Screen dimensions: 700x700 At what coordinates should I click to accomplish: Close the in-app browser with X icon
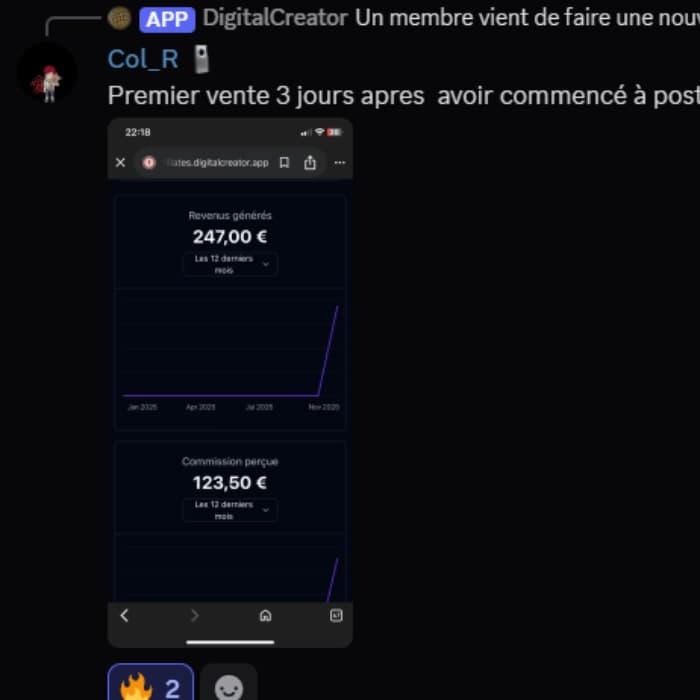click(x=120, y=162)
